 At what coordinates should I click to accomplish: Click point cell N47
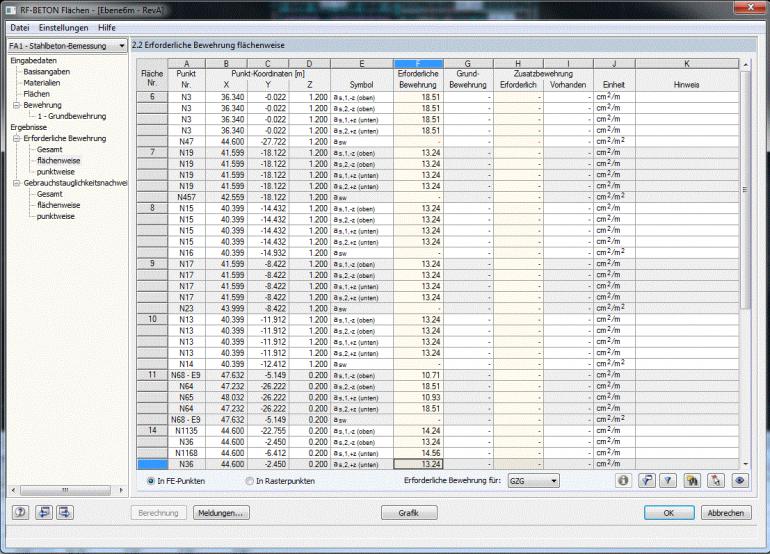[x=186, y=141]
